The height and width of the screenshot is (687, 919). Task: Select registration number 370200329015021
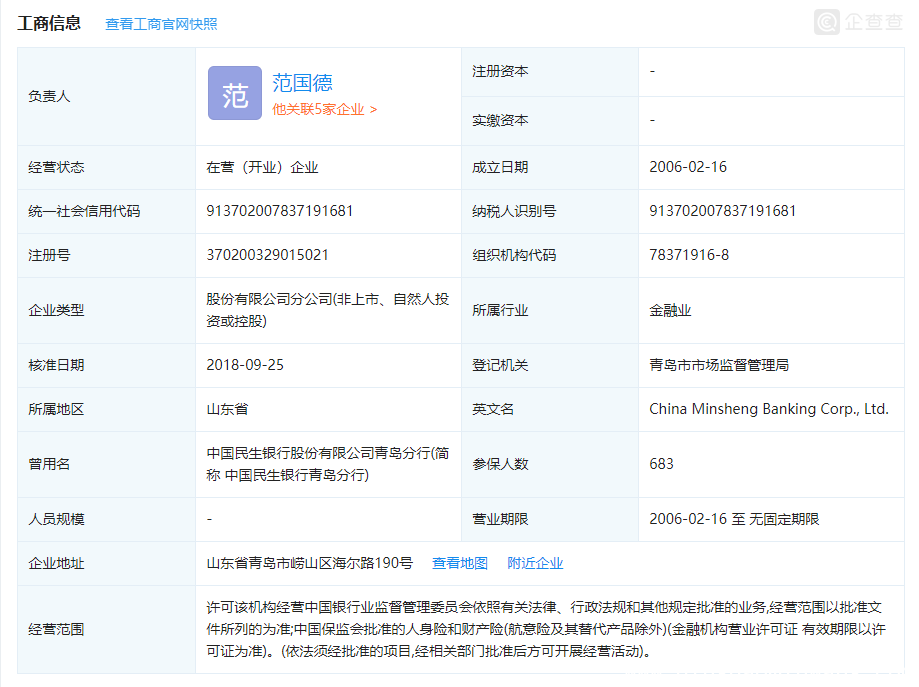tap(267, 255)
